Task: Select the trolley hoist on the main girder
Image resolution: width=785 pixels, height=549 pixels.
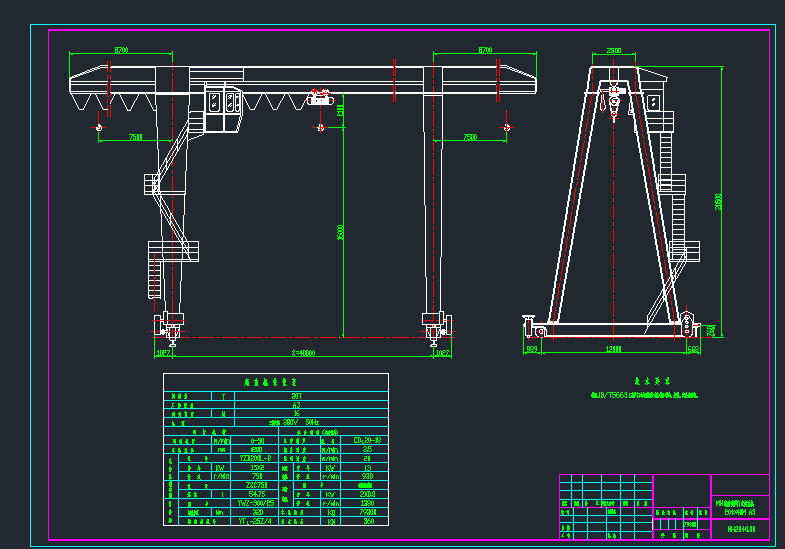Action: tap(320, 97)
